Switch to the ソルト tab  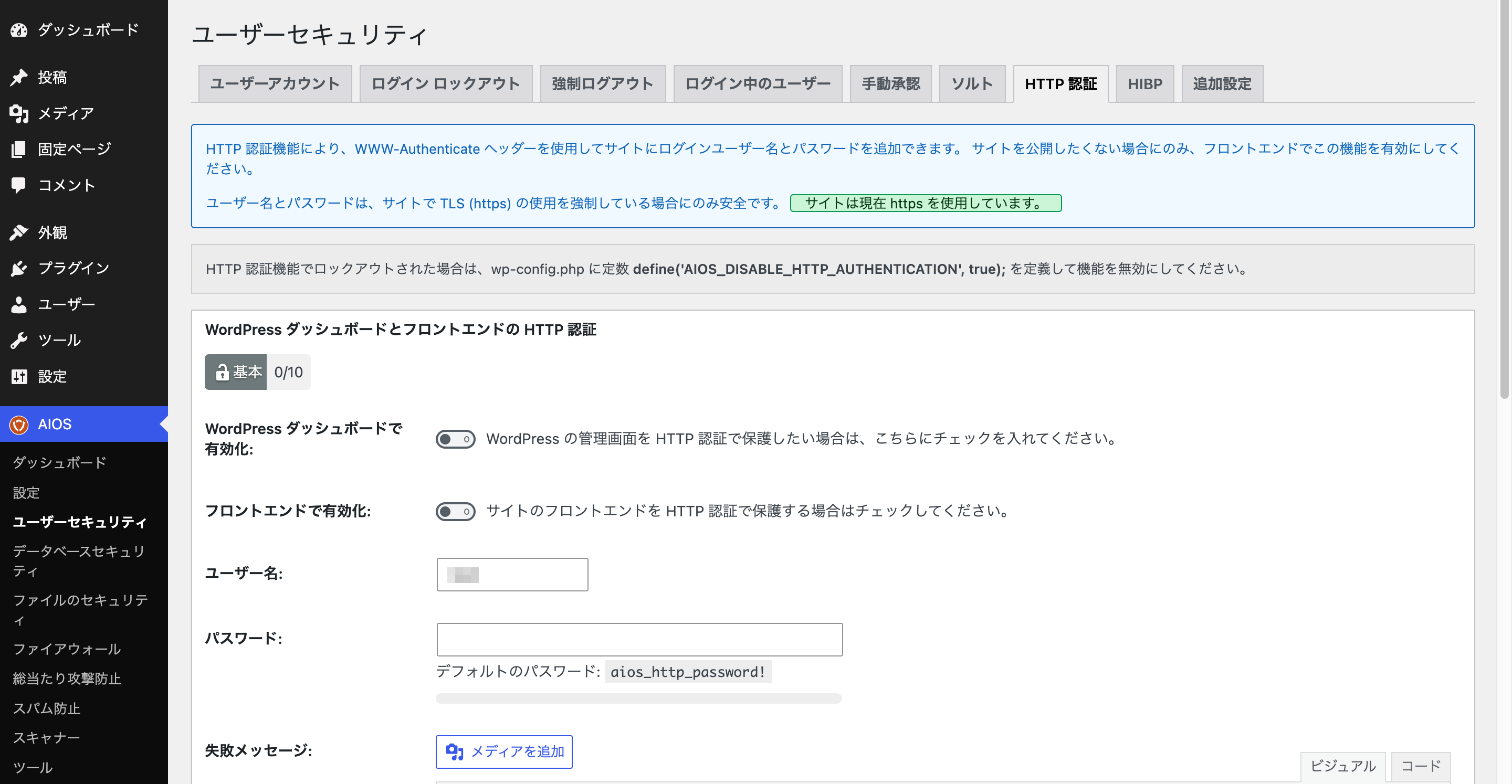[x=972, y=84]
